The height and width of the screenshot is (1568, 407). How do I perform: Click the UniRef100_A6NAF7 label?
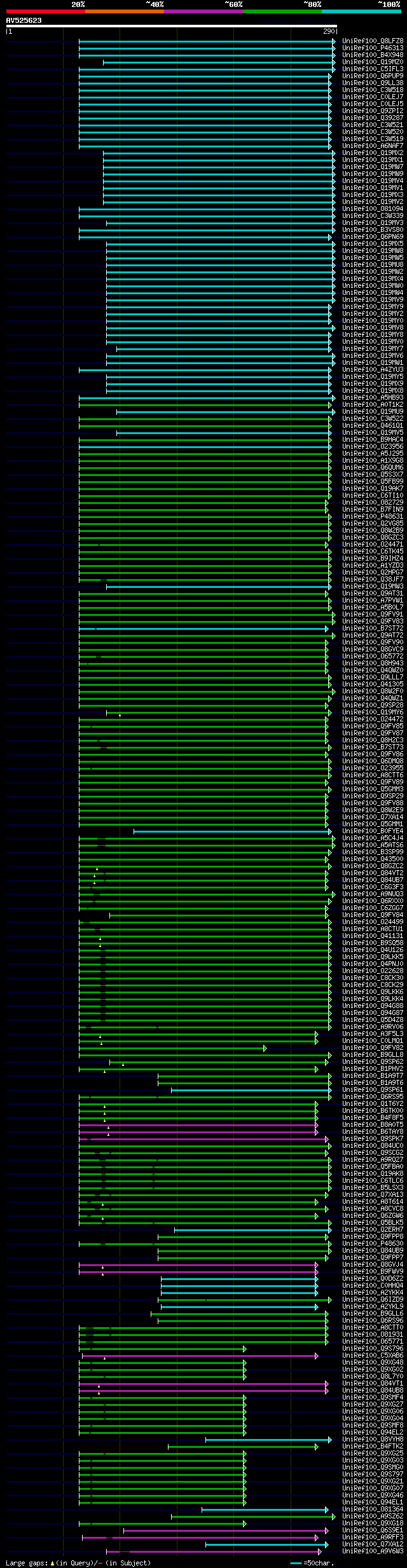(x=373, y=146)
